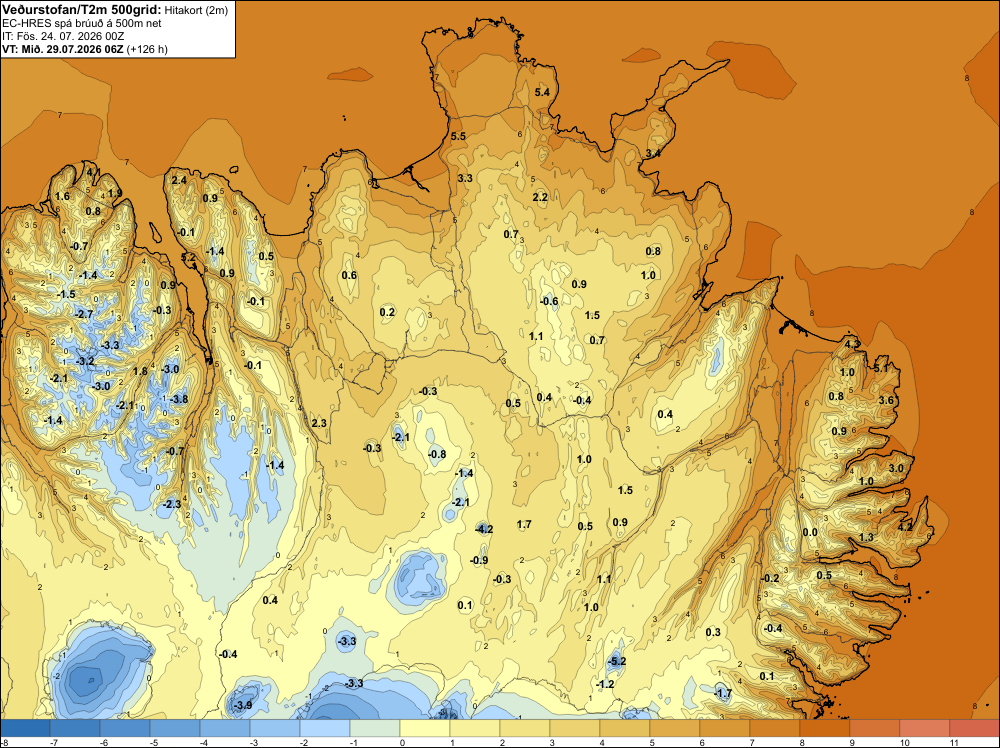Click the 5.1 temperature value

pyautogui.click(x=881, y=369)
